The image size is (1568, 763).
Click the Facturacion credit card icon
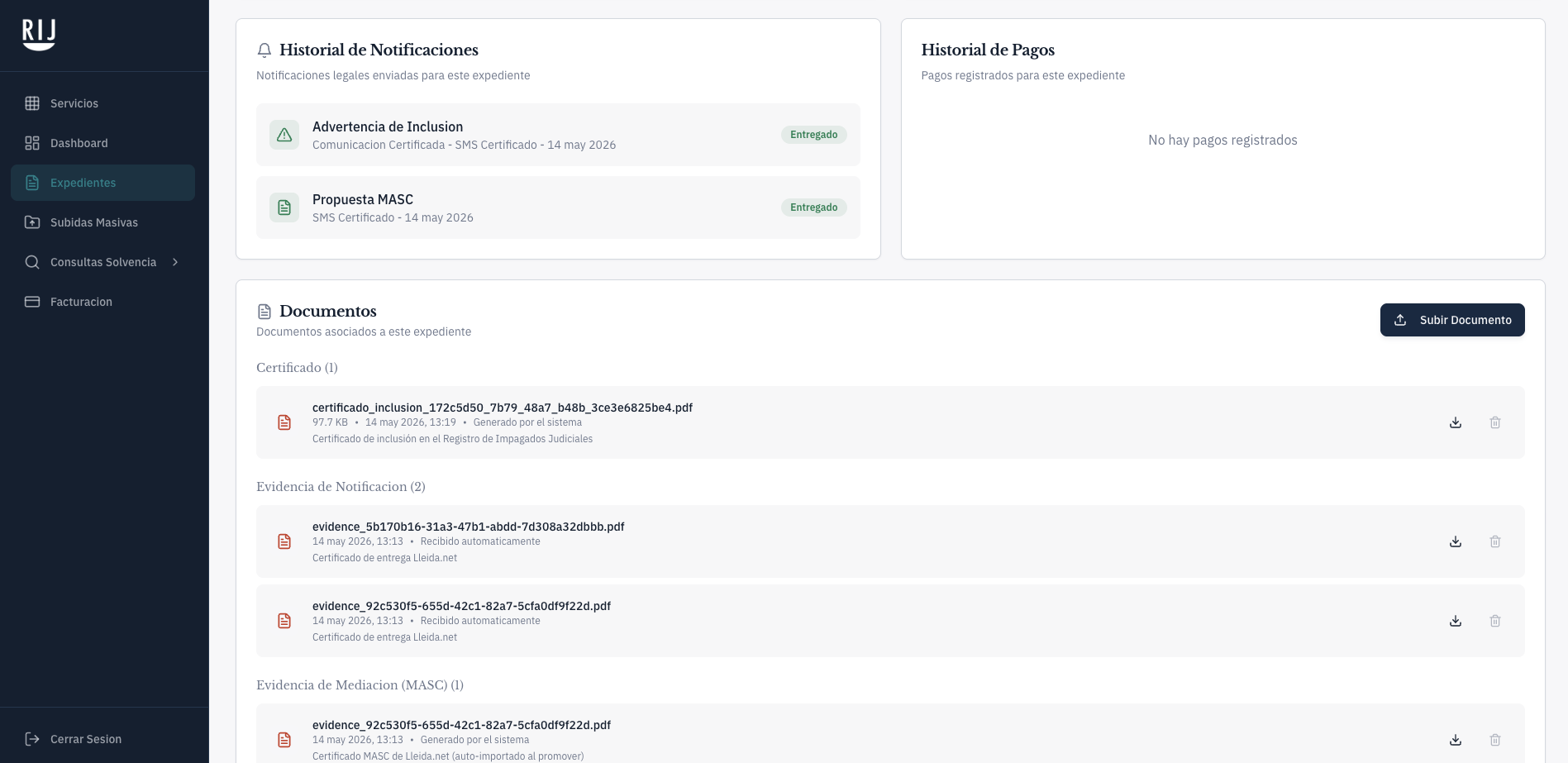[32, 302]
